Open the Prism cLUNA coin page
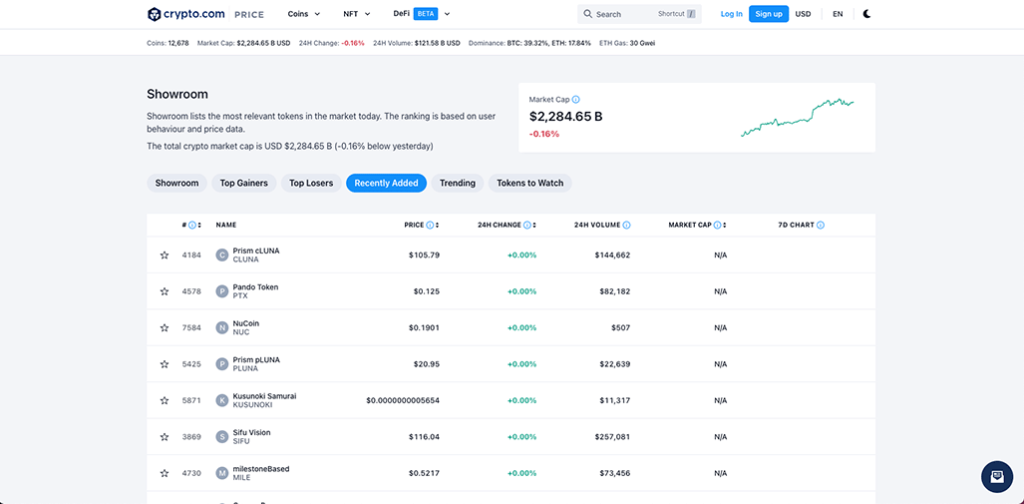1024x504 pixels. point(256,251)
